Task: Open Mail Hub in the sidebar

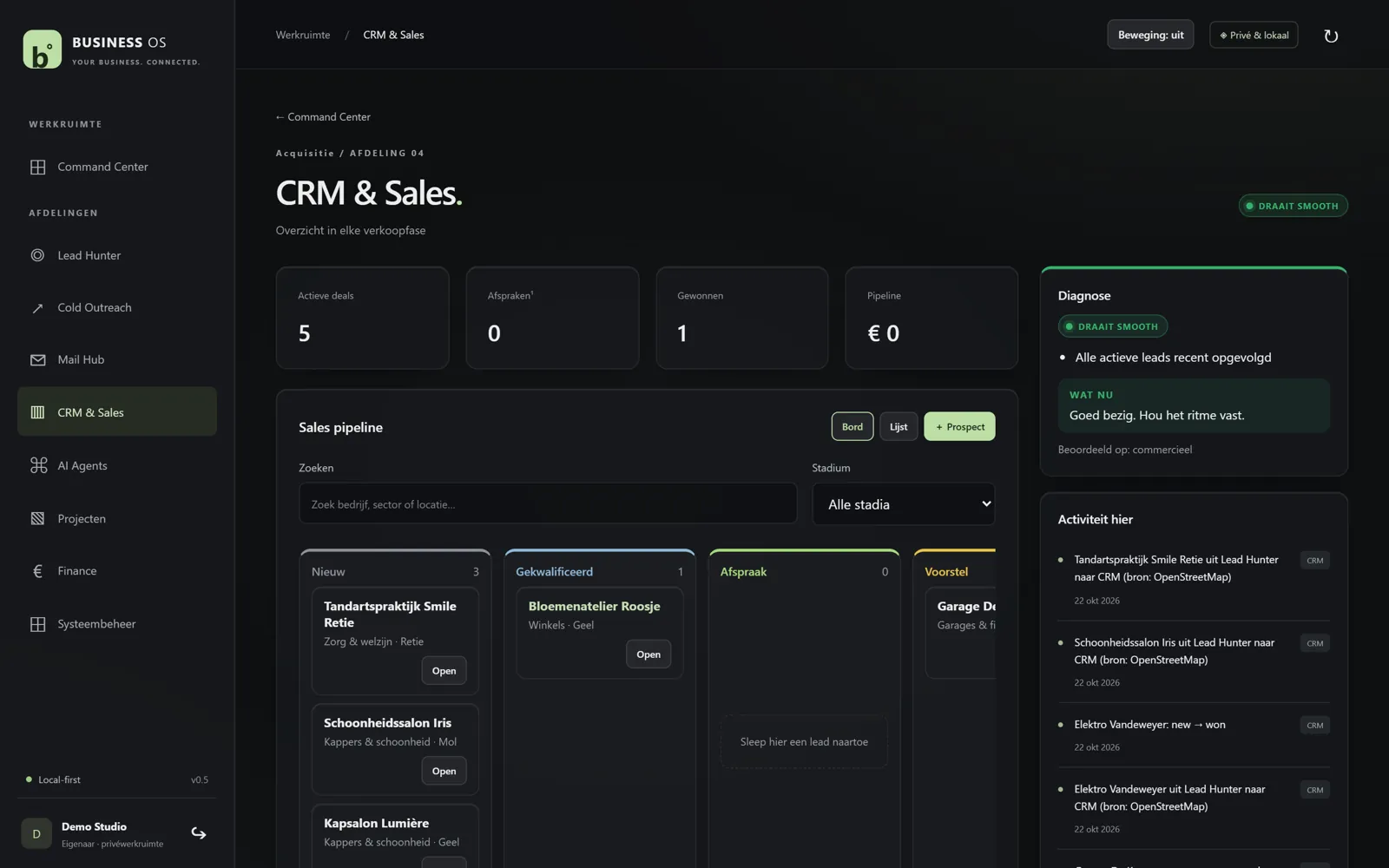Action: tap(117, 359)
